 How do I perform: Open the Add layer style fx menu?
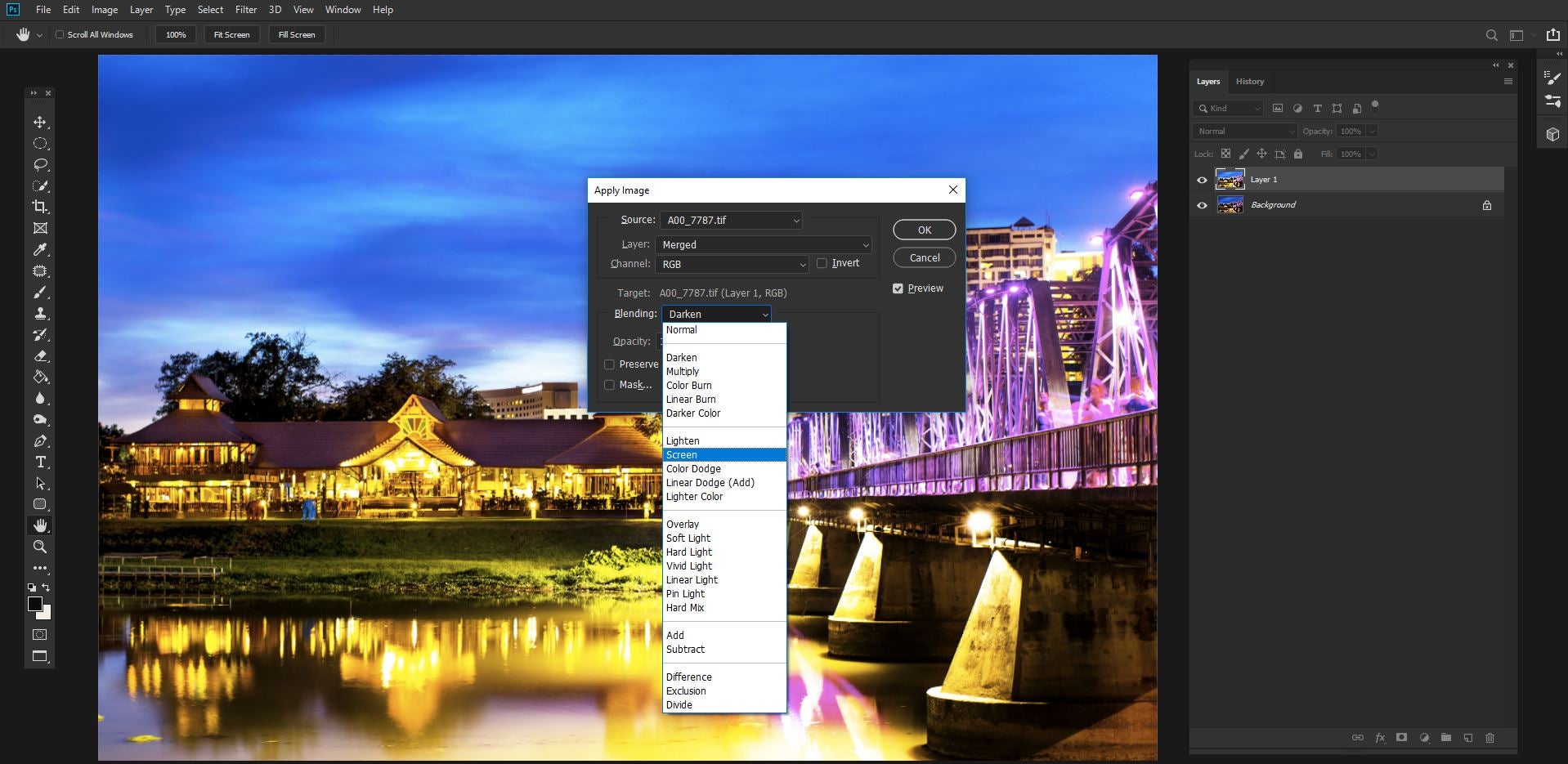pyautogui.click(x=1379, y=737)
